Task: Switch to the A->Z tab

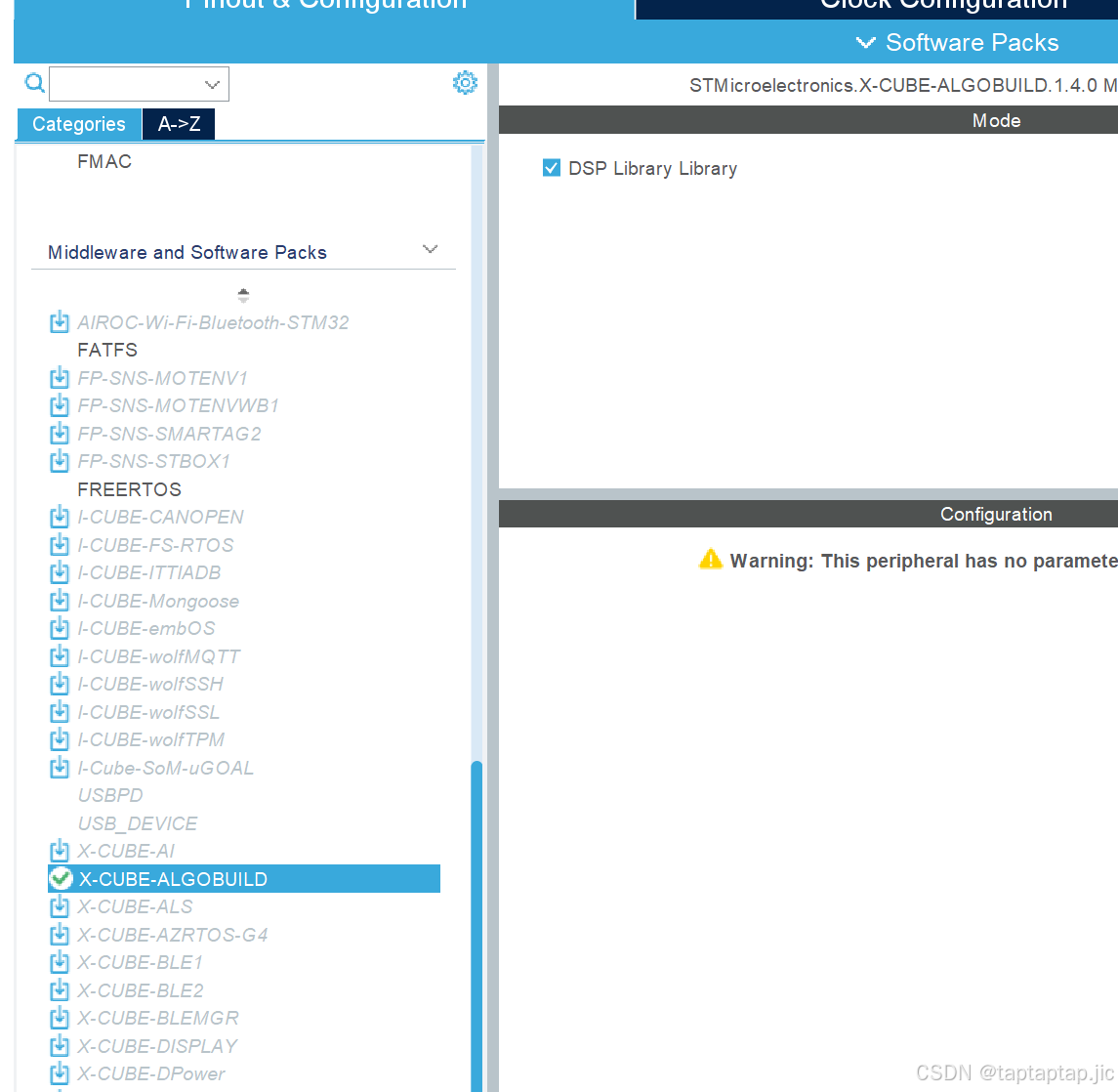Action: 179,123
